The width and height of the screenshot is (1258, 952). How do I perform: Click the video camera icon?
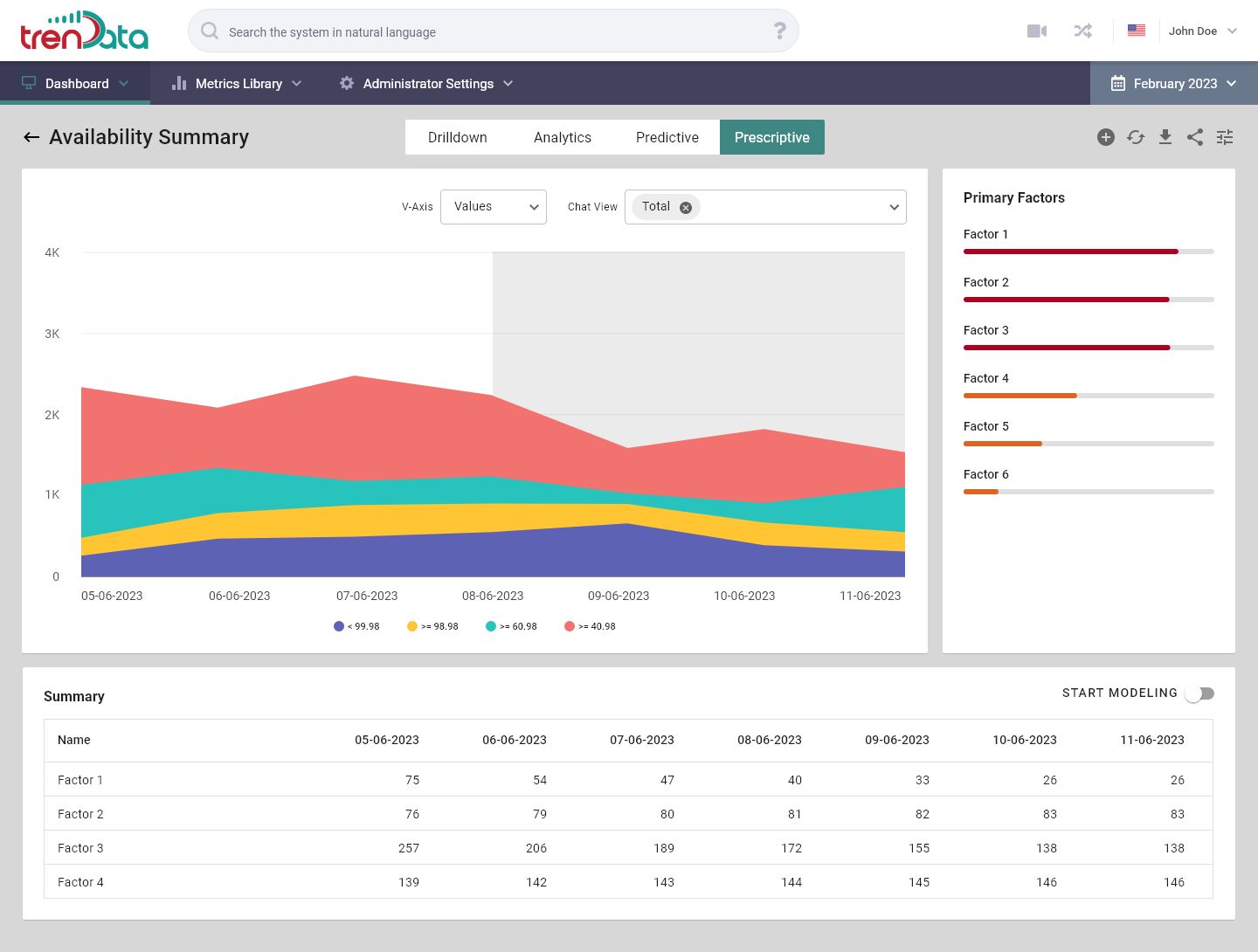click(x=1037, y=31)
